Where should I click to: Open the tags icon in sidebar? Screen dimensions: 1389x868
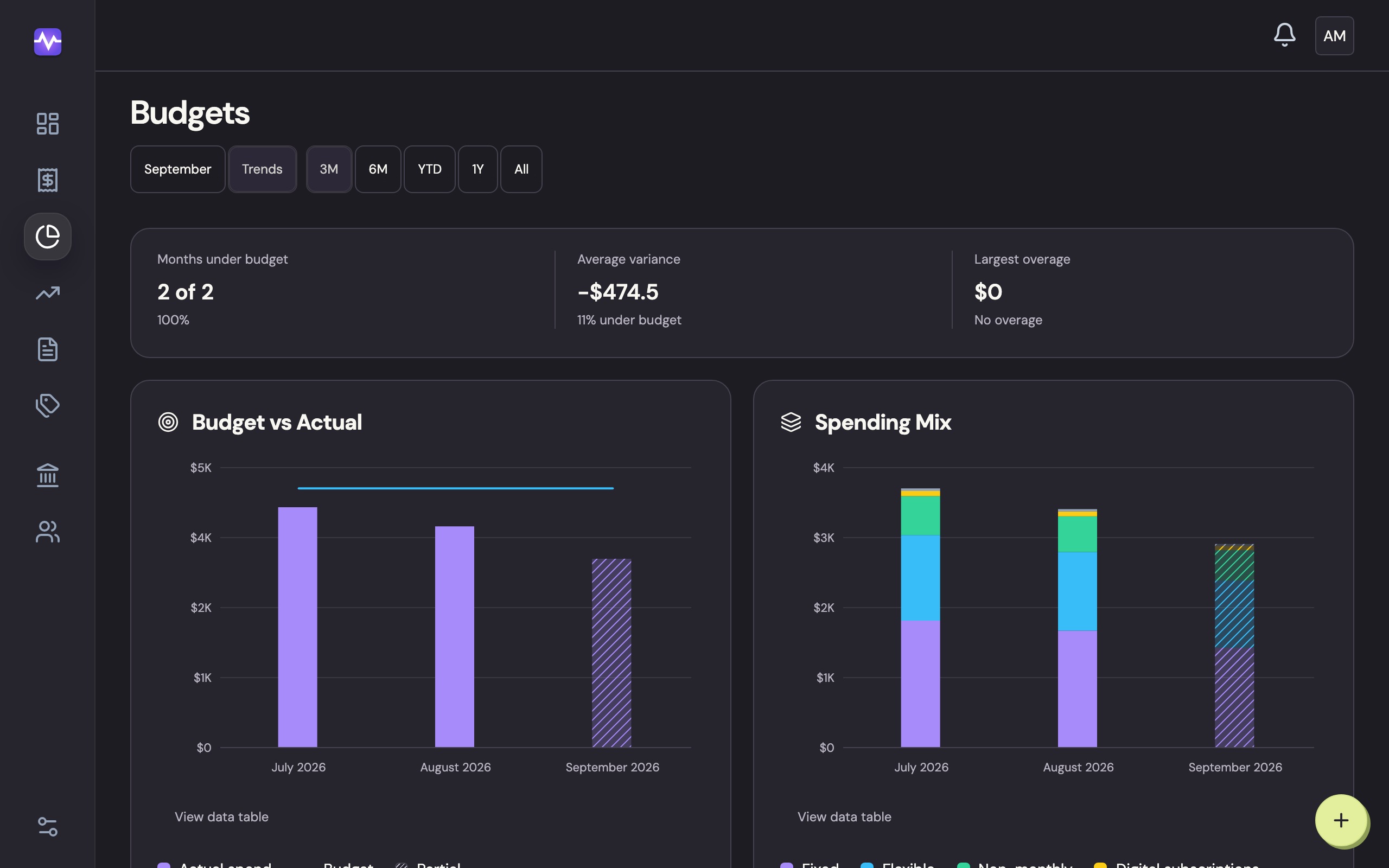48,406
